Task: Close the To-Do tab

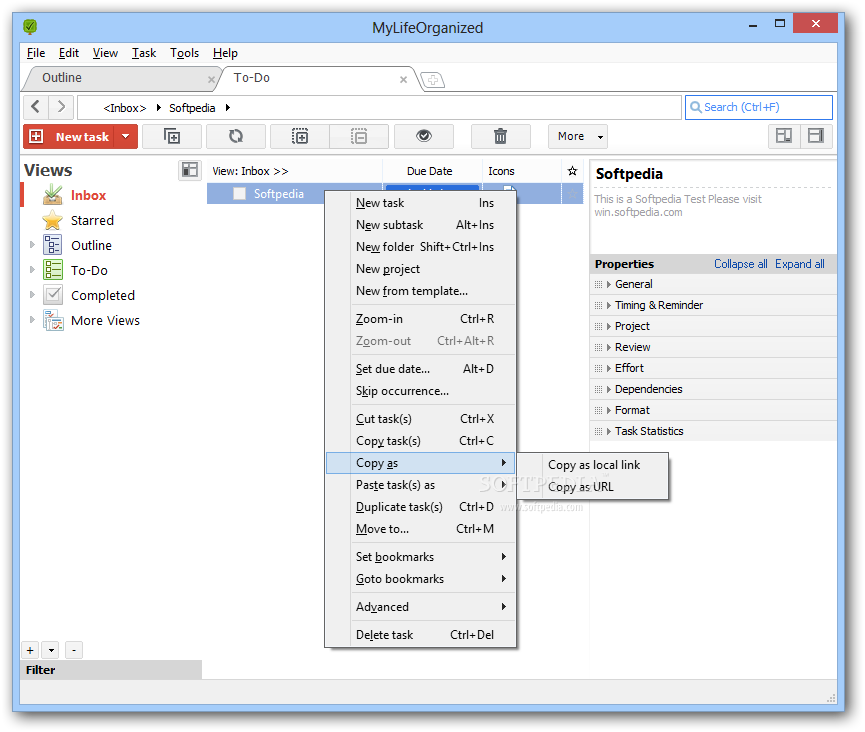Action: [403, 79]
